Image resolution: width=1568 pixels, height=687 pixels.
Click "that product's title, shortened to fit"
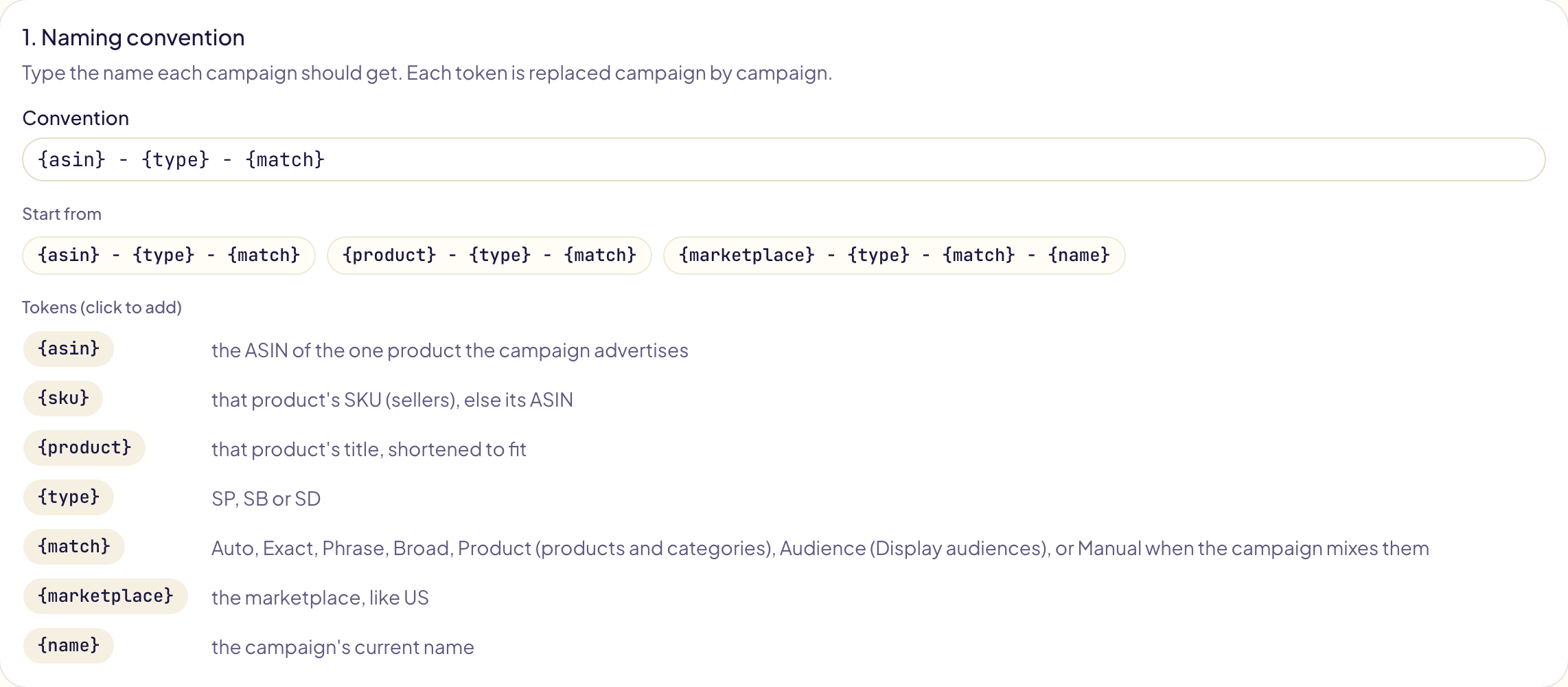point(369,449)
